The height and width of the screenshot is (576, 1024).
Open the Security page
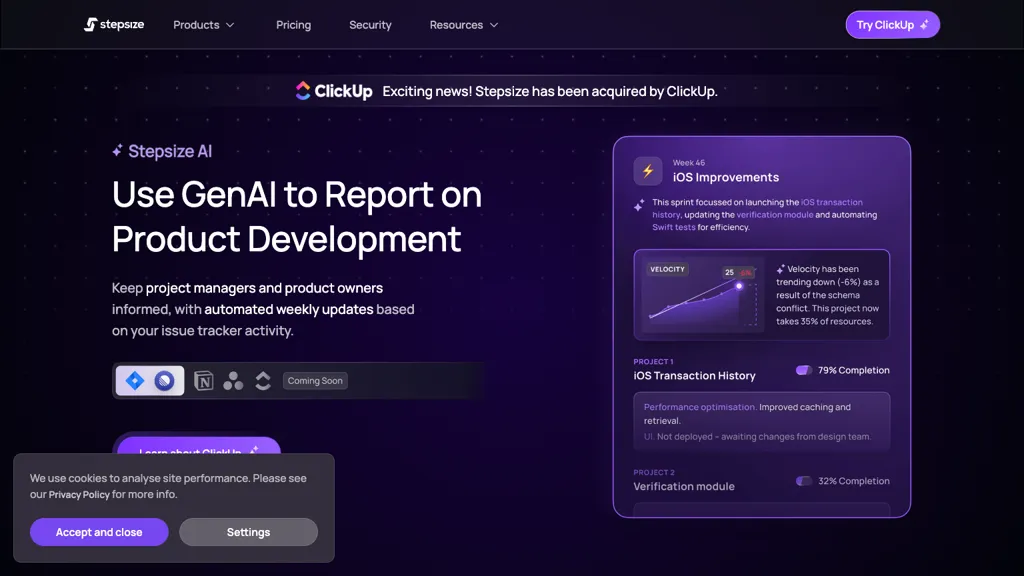(370, 25)
